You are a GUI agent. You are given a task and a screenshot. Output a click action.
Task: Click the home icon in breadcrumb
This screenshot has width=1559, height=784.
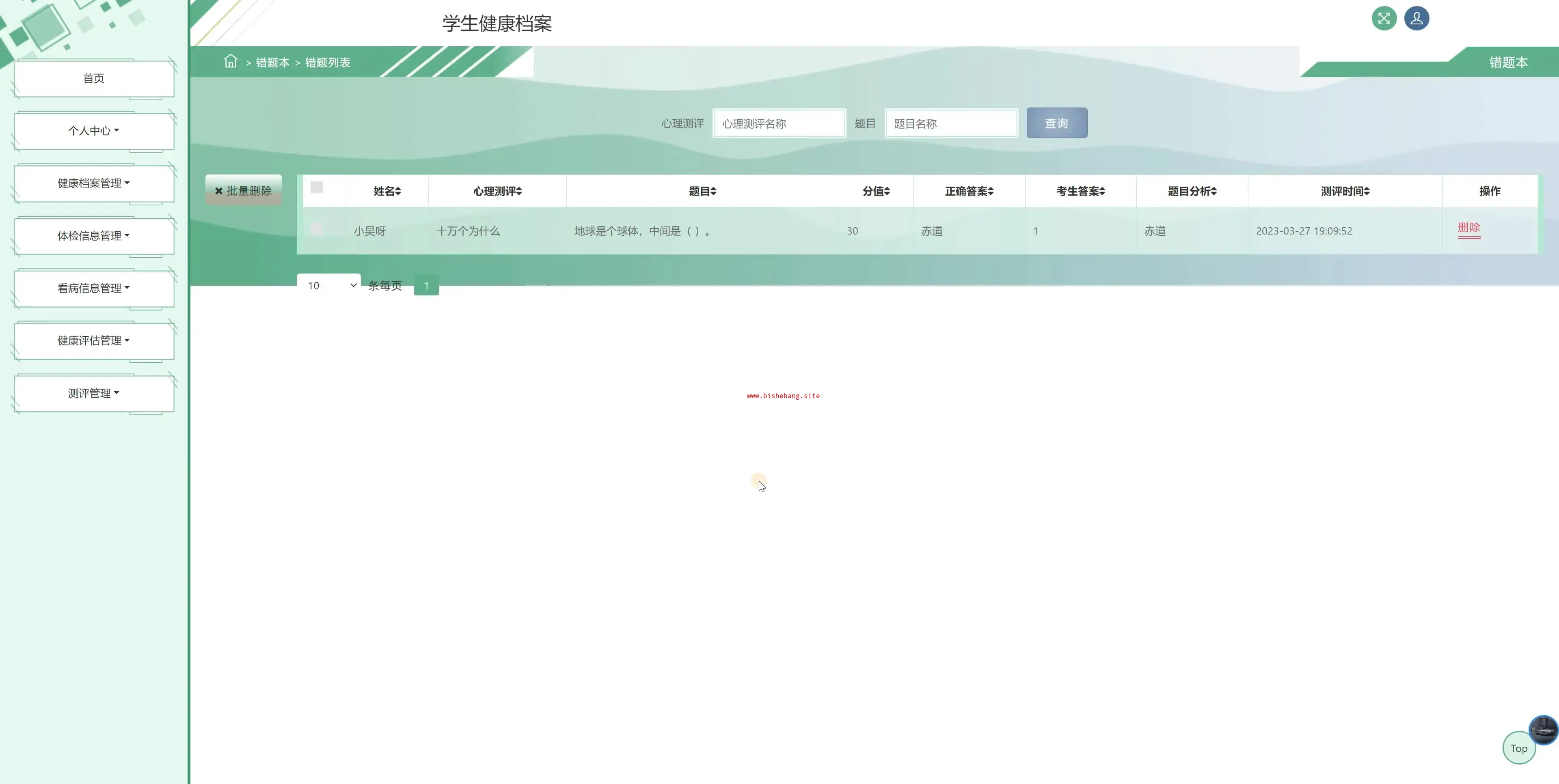point(231,61)
